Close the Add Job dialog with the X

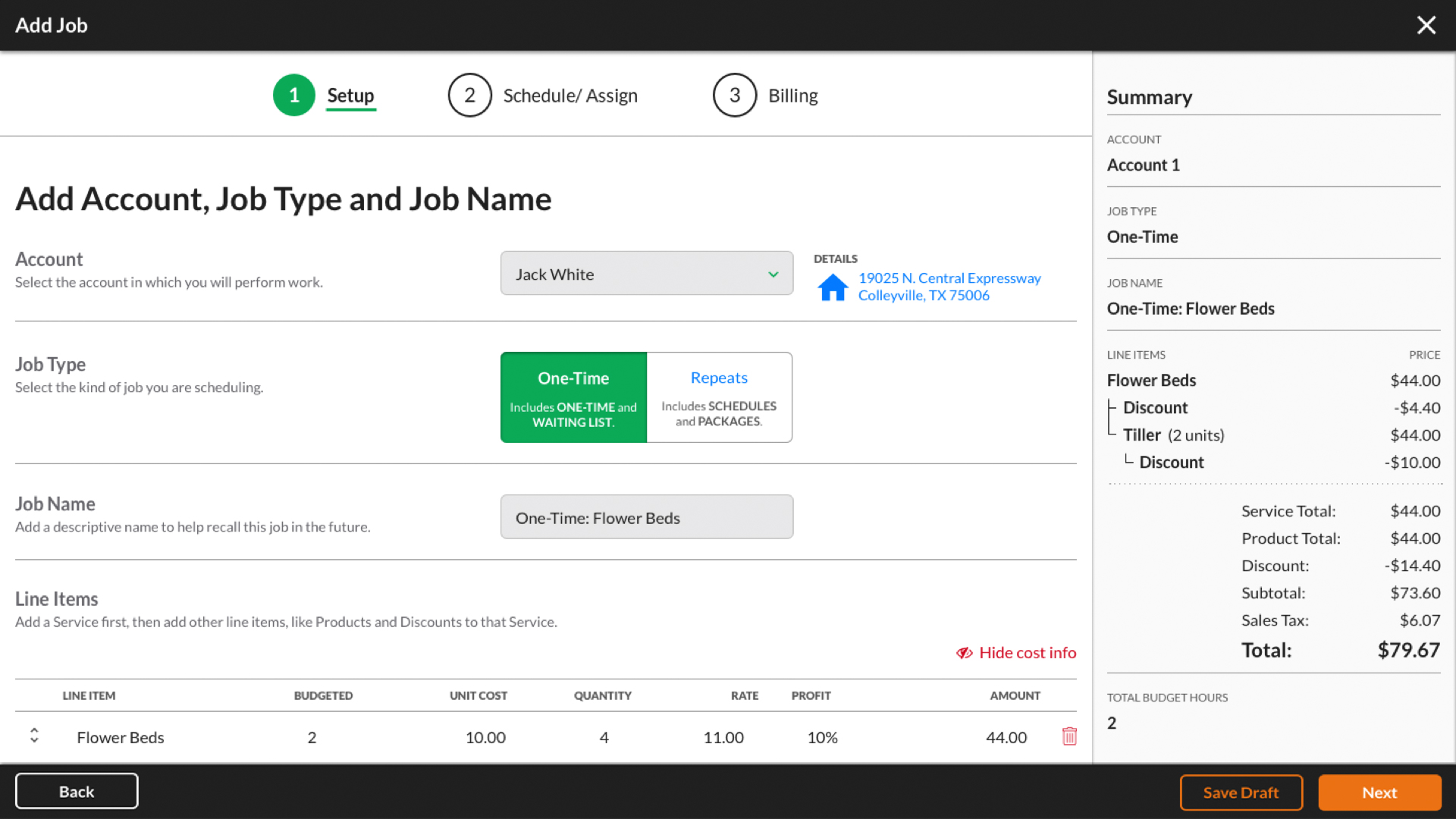point(1426,25)
